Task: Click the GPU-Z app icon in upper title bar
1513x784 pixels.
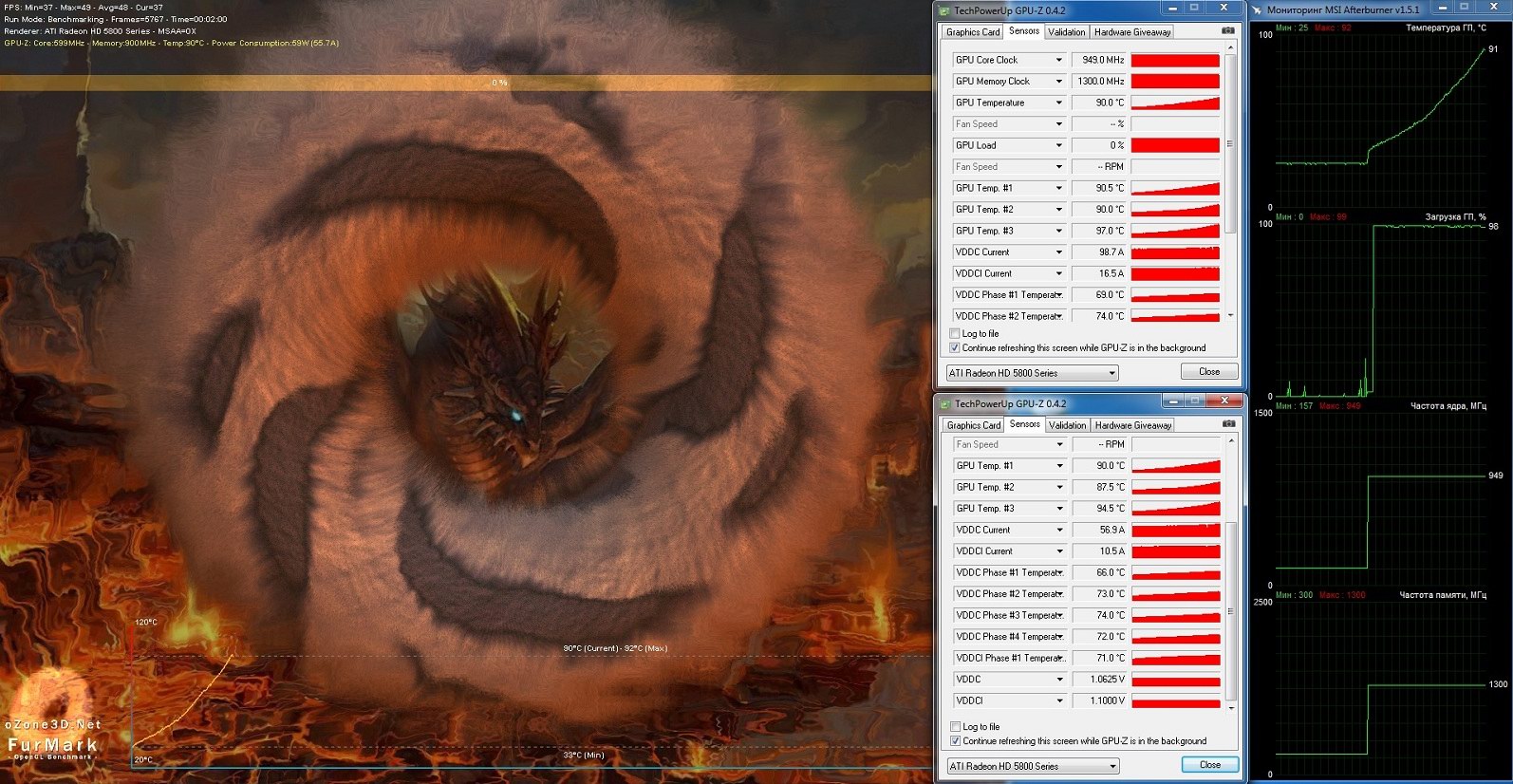Action: click(944, 10)
